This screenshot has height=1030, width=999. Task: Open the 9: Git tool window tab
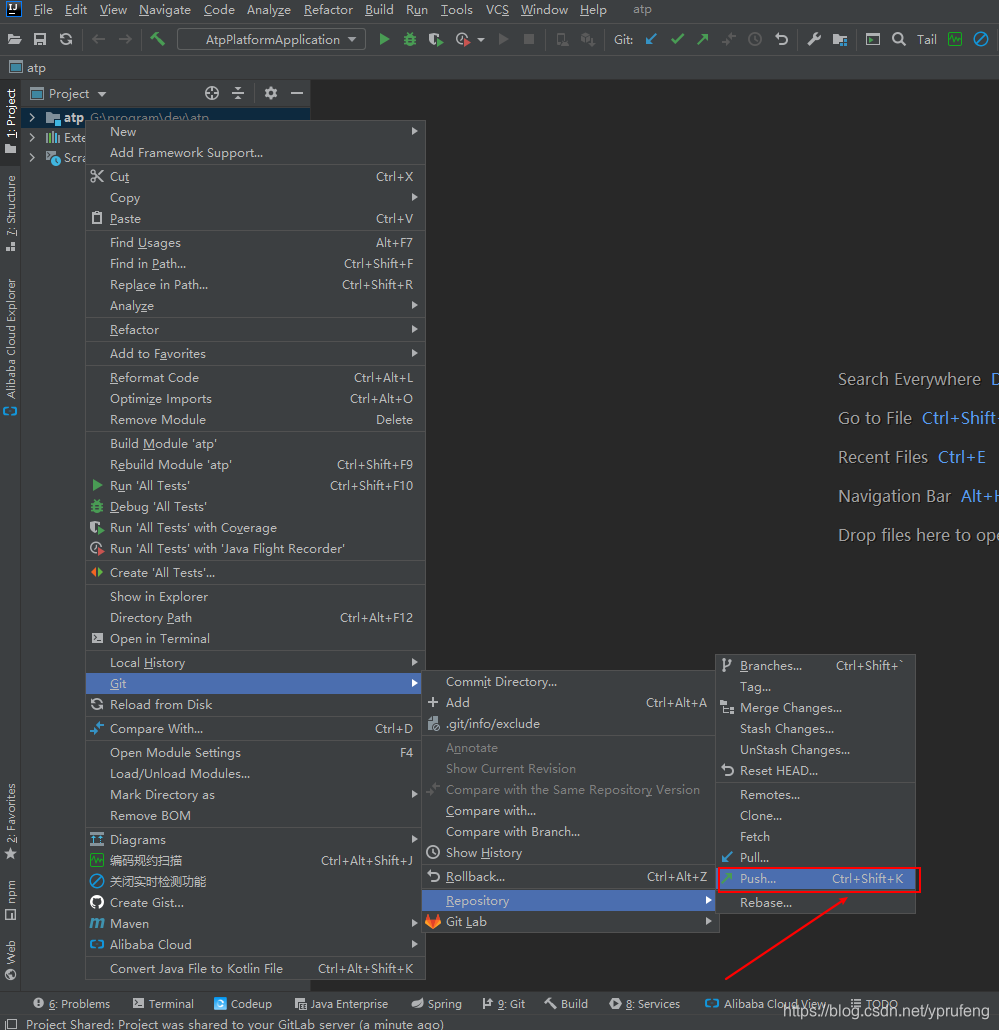click(x=504, y=1004)
